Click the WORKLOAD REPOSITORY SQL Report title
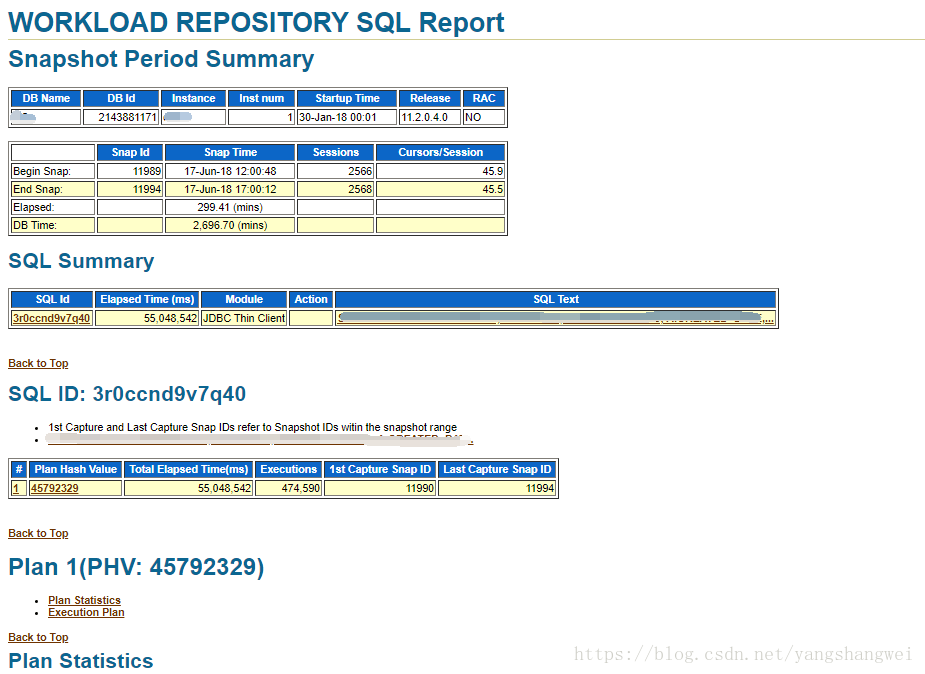The image size is (925, 674). [255, 22]
